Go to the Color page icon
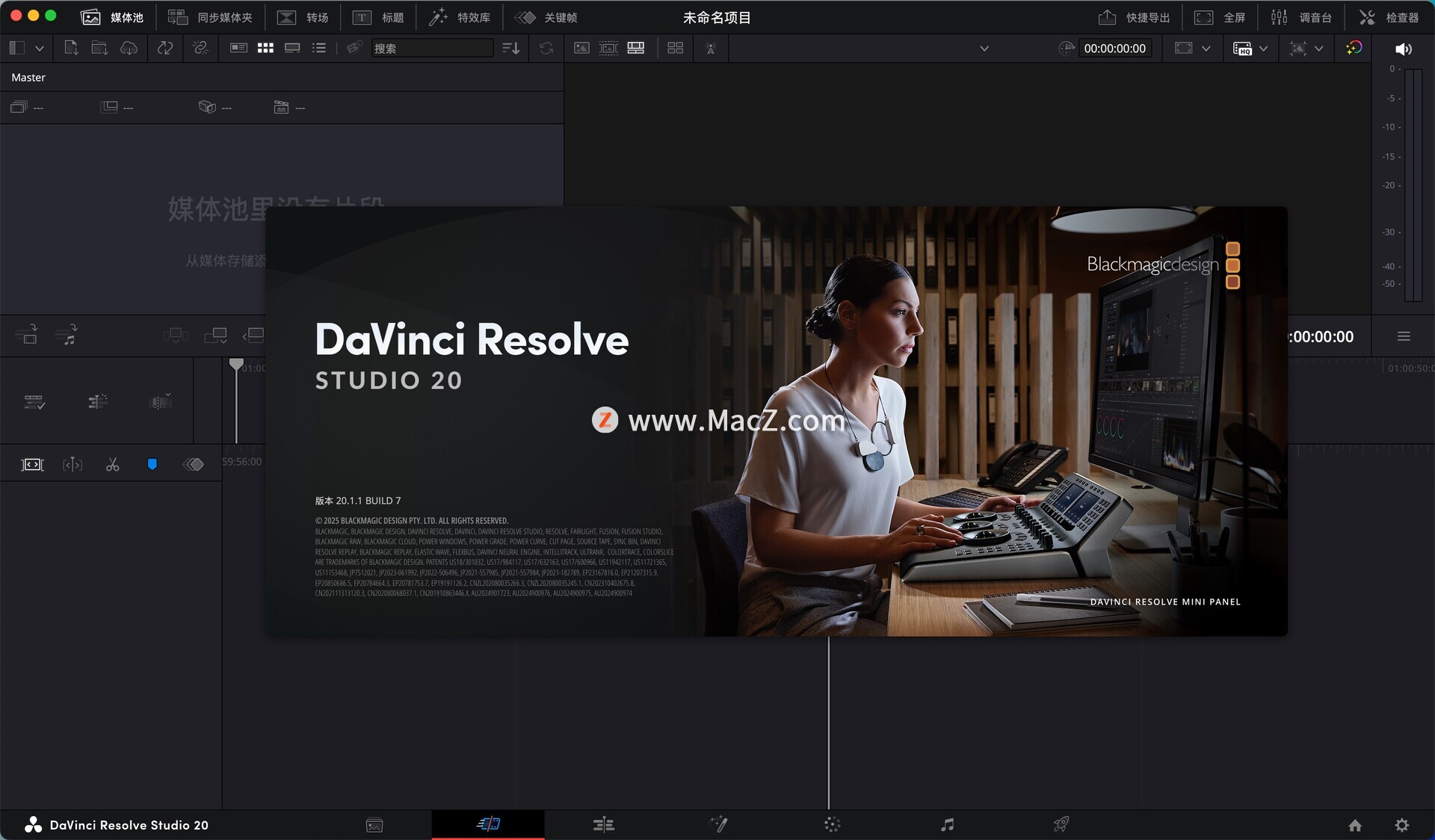Image resolution: width=1435 pixels, height=840 pixels. point(832,825)
